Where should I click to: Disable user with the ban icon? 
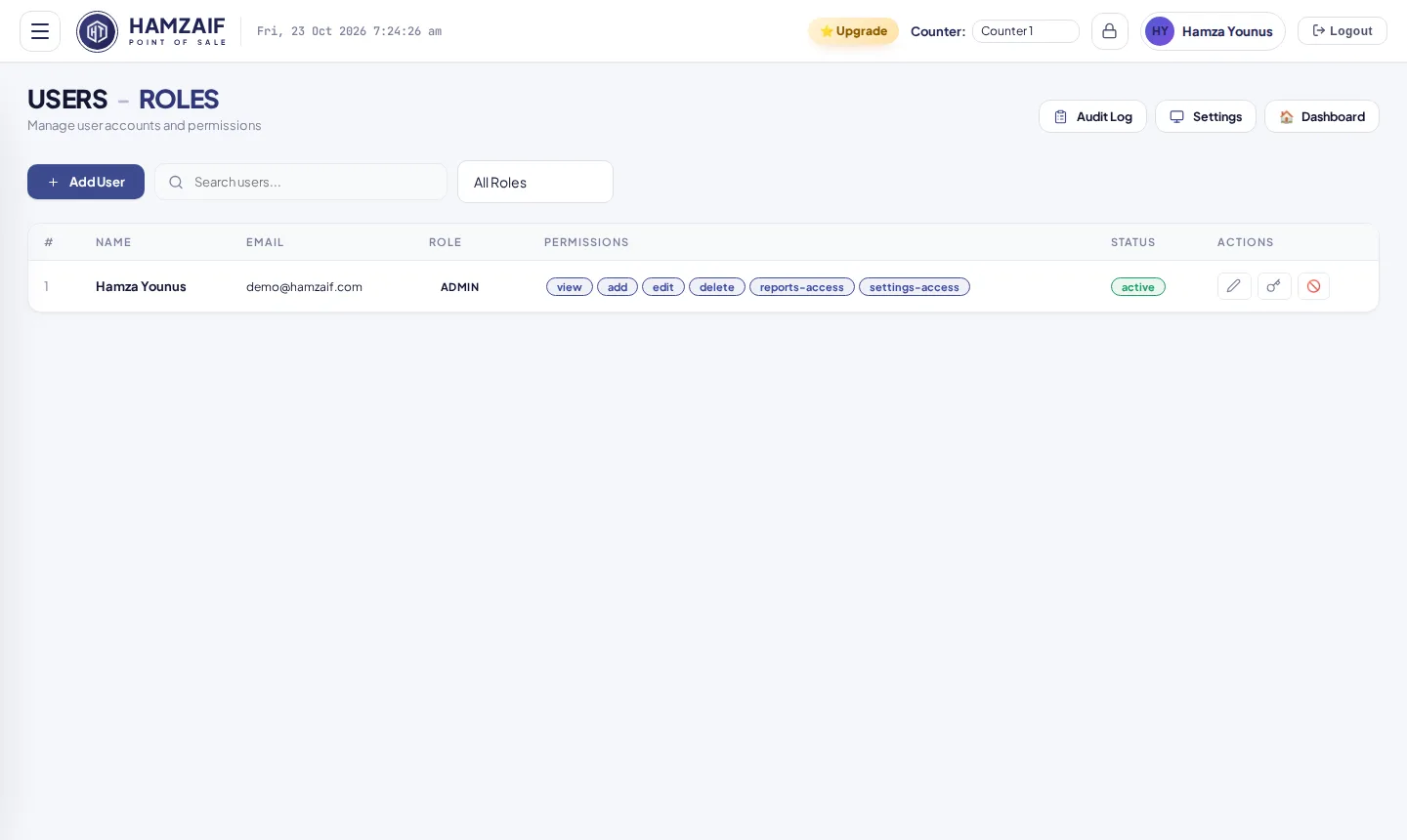(1313, 286)
